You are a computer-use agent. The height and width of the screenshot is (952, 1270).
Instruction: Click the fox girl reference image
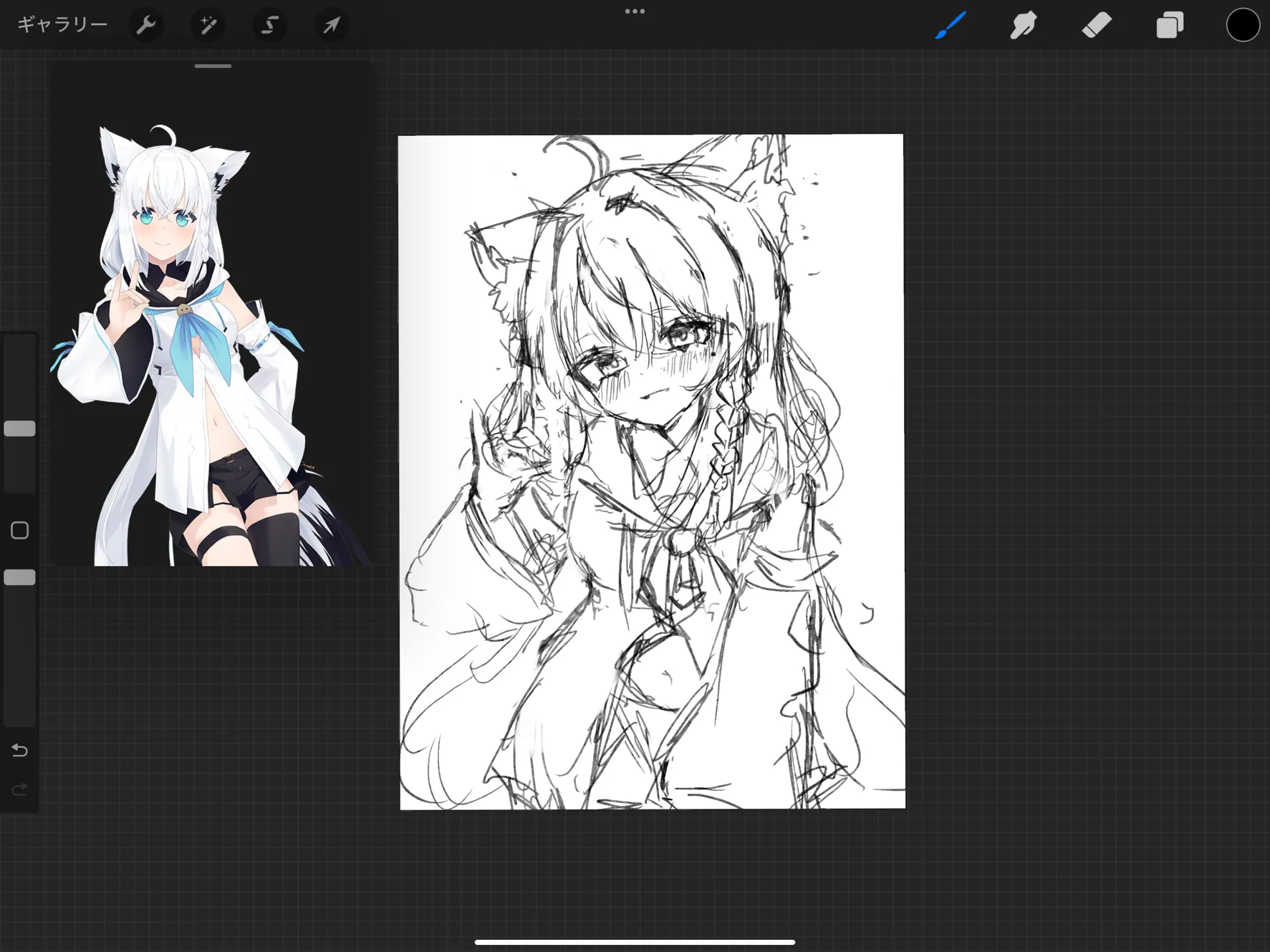(x=212, y=344)
